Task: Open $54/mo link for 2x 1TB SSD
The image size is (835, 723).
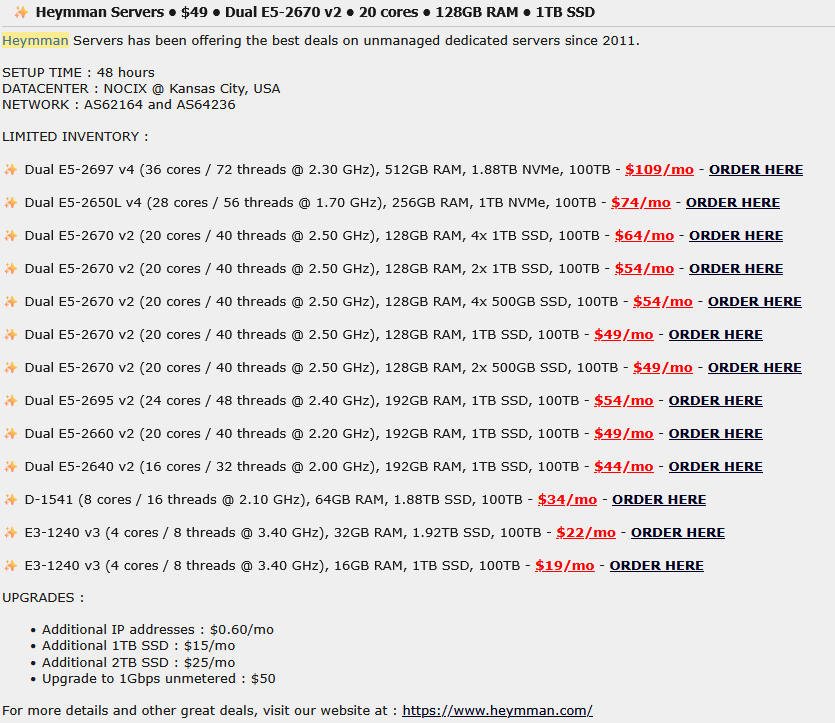Action: tap(644, 269)
